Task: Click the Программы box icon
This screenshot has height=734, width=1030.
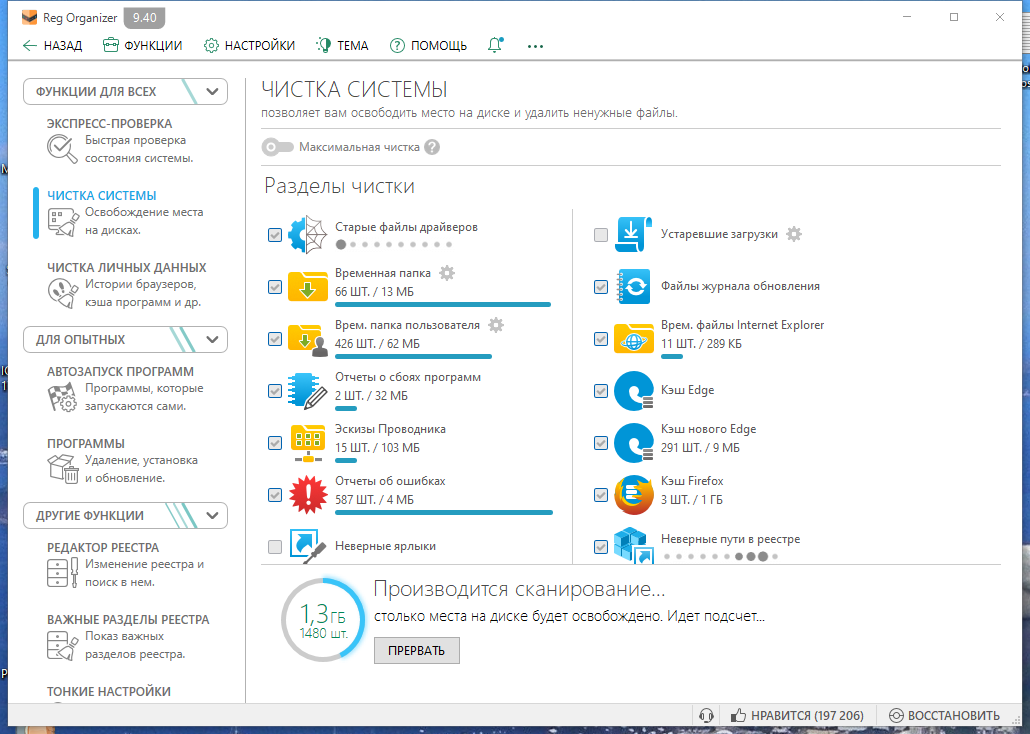Action: [63, 469]
